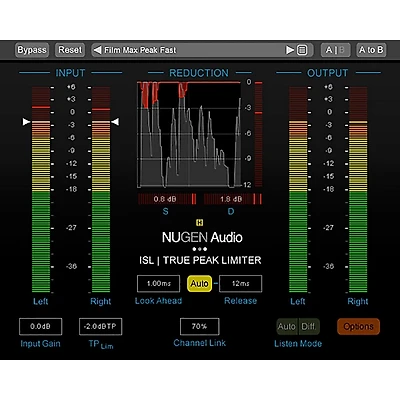Toggle the A|B comparison button
Screen dimensions: 400x400
click(335, 50)
